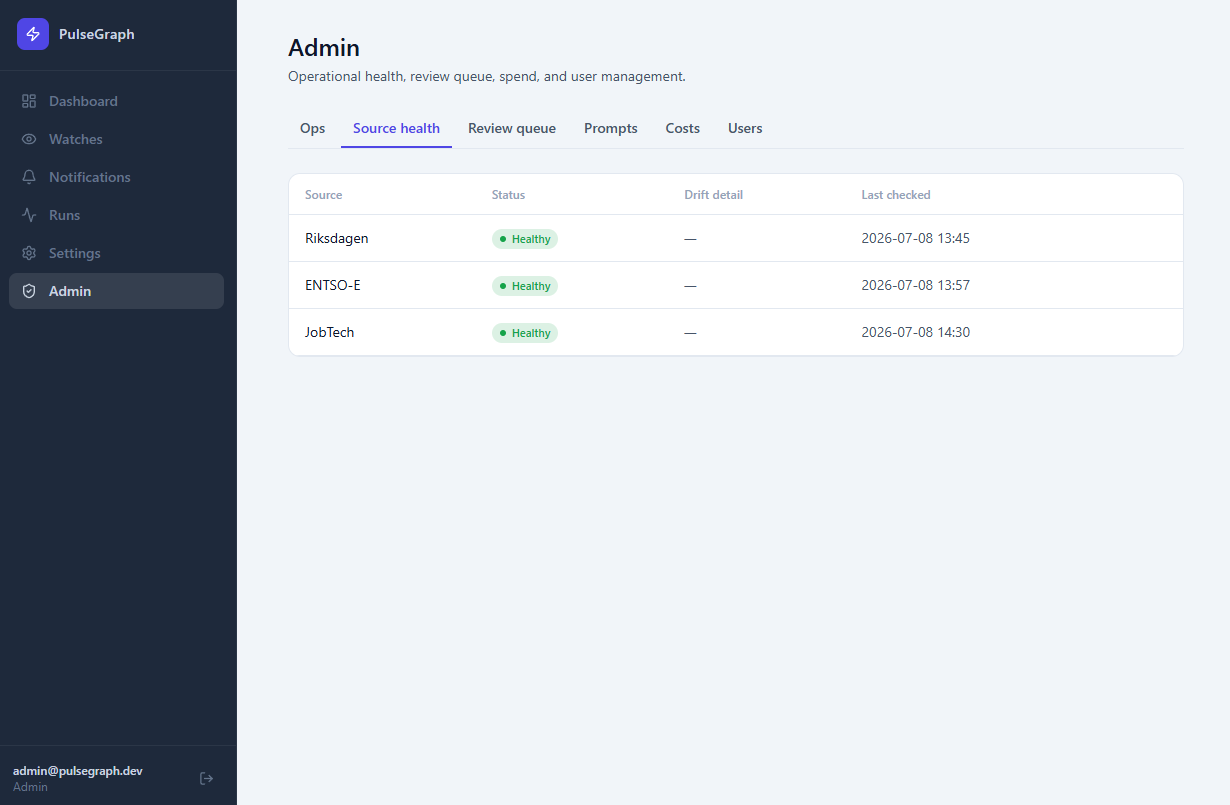The height and width of the screenshot is (805, 1230).
Task: Click drift detail dash for Riksdagen
Action: (690, 238)
